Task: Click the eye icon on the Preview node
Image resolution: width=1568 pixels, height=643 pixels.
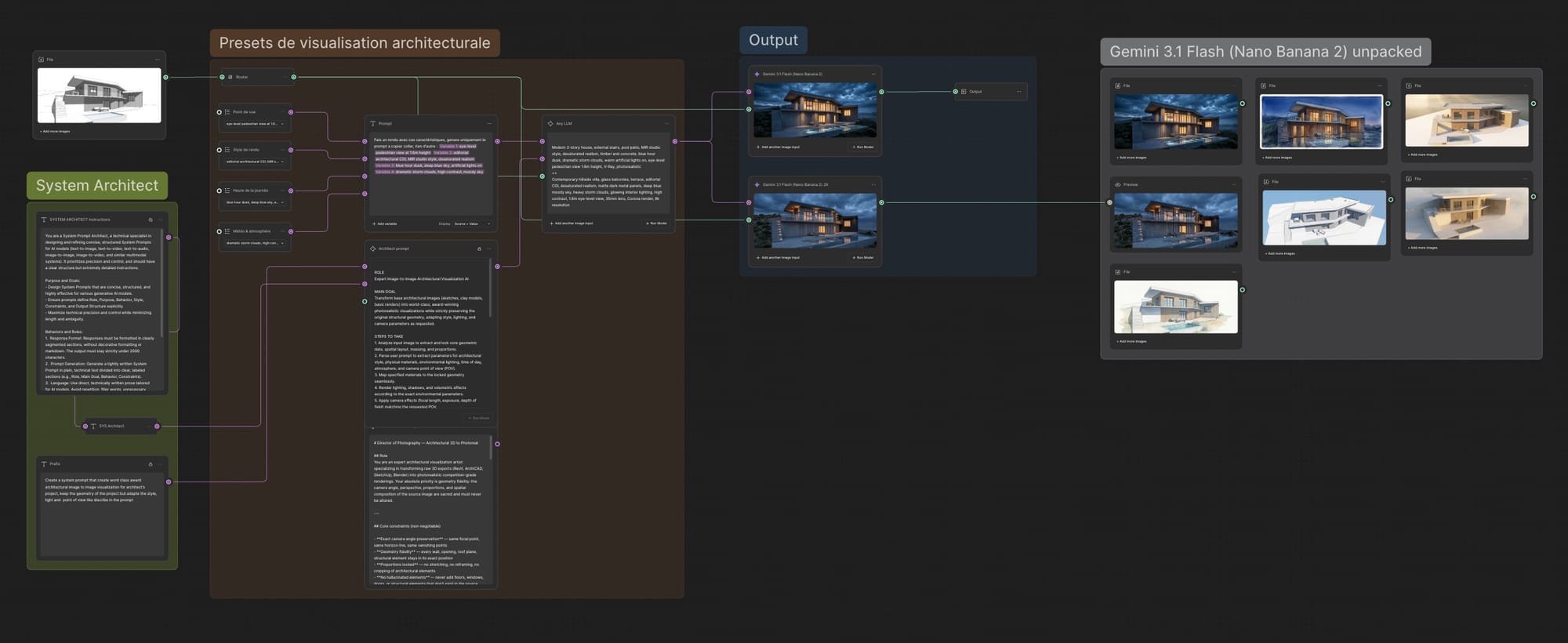Action: tap(1117, 184)
